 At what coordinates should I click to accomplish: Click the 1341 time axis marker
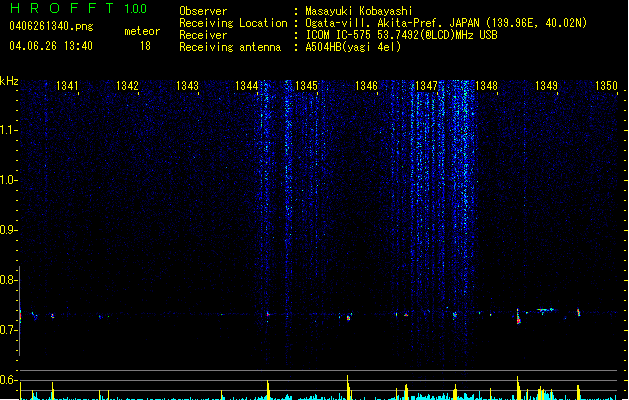67,86
